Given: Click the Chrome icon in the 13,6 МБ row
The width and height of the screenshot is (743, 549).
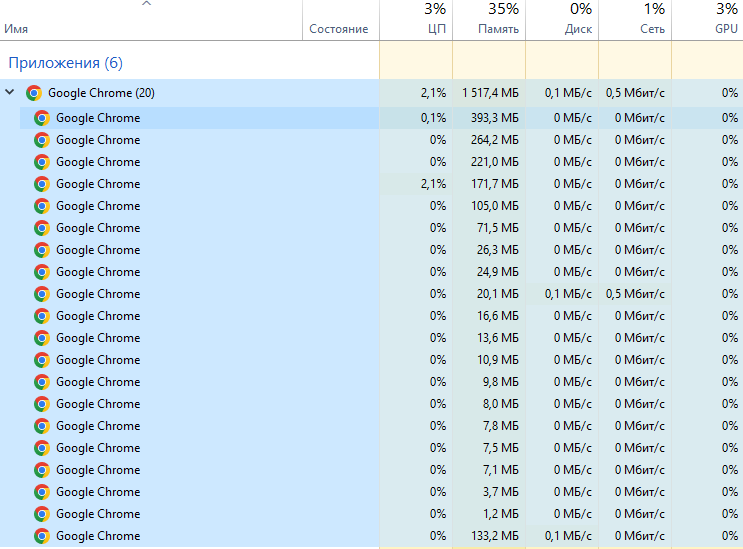Looking at the screenshot, I should click(42, 338).
